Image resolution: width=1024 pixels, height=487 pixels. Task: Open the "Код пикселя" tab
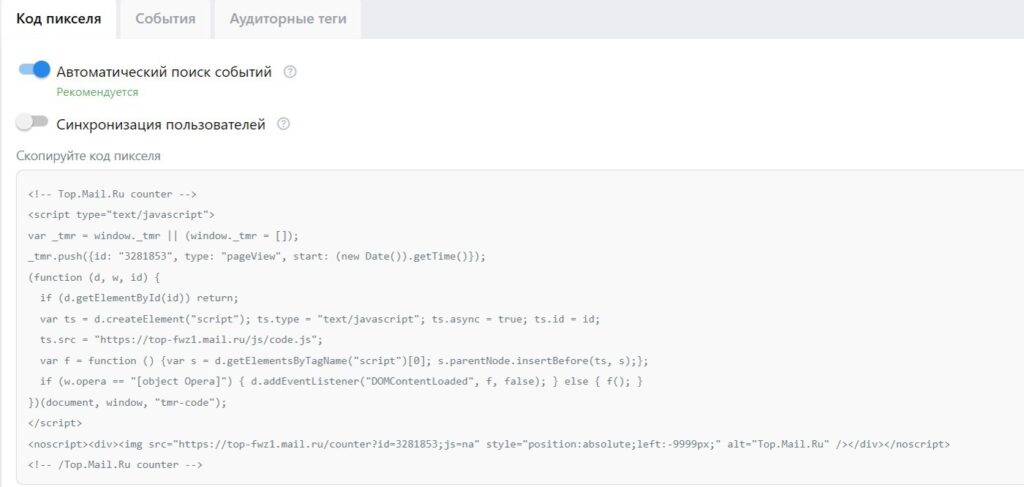(x=59, y=19)
